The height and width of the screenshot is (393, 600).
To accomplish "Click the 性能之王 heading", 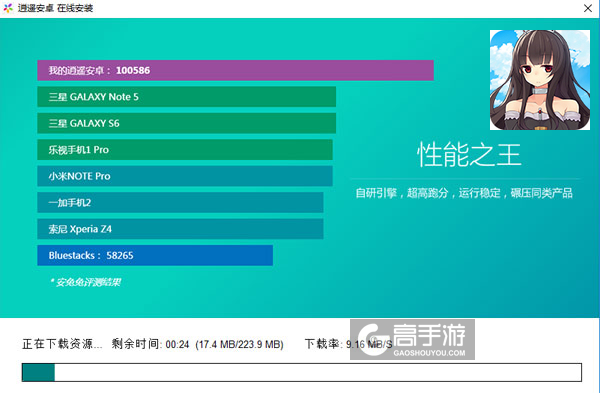I will pyautogui.click(x=469, y=155).
